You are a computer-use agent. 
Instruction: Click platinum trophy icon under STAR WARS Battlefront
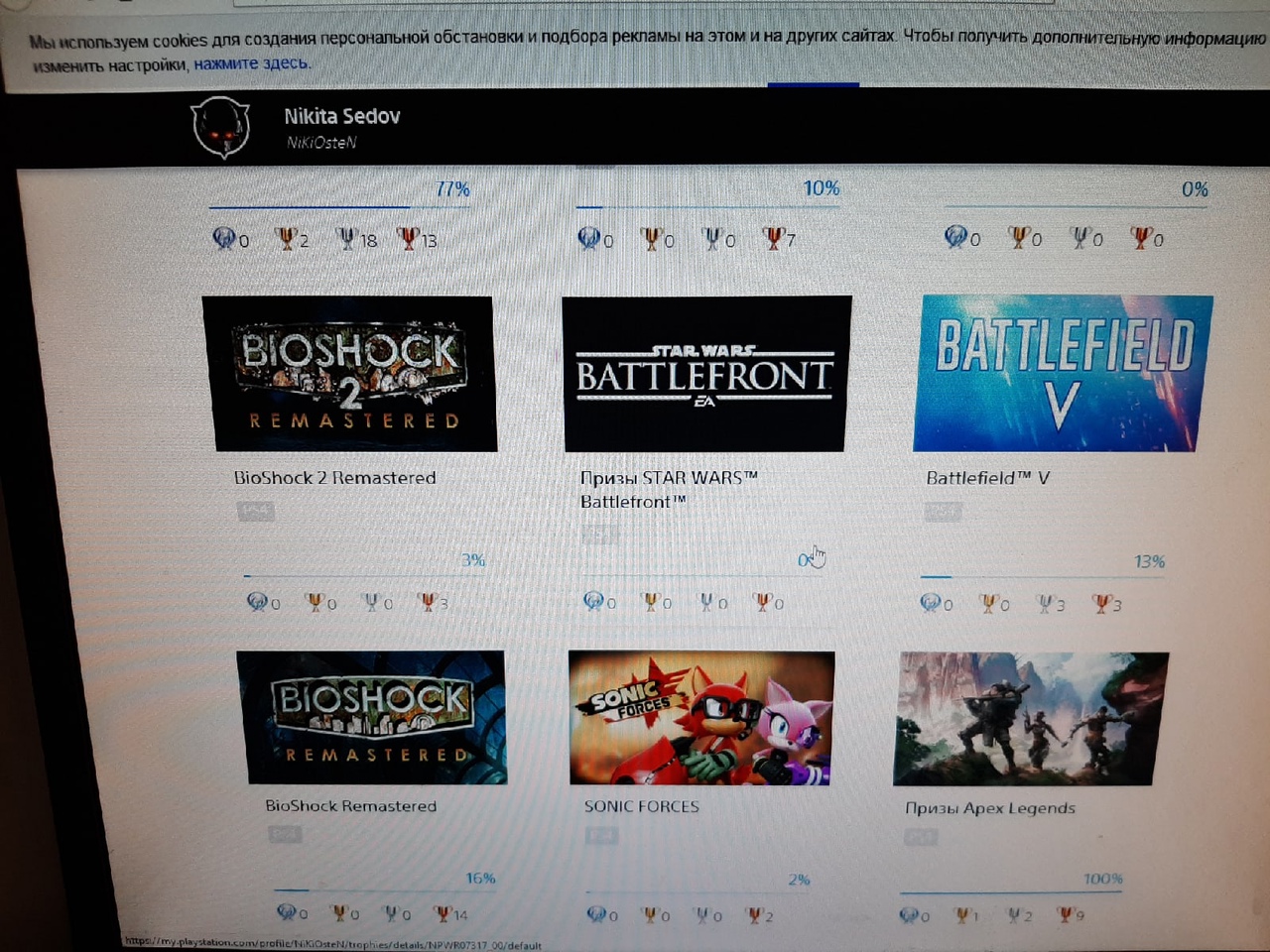tap(593, 601)
